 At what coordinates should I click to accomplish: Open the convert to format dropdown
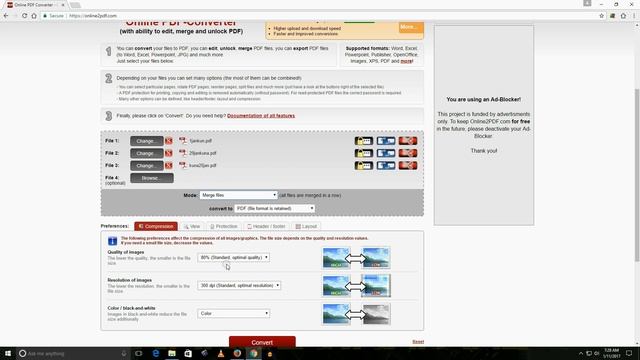click(x=275, y=208)
